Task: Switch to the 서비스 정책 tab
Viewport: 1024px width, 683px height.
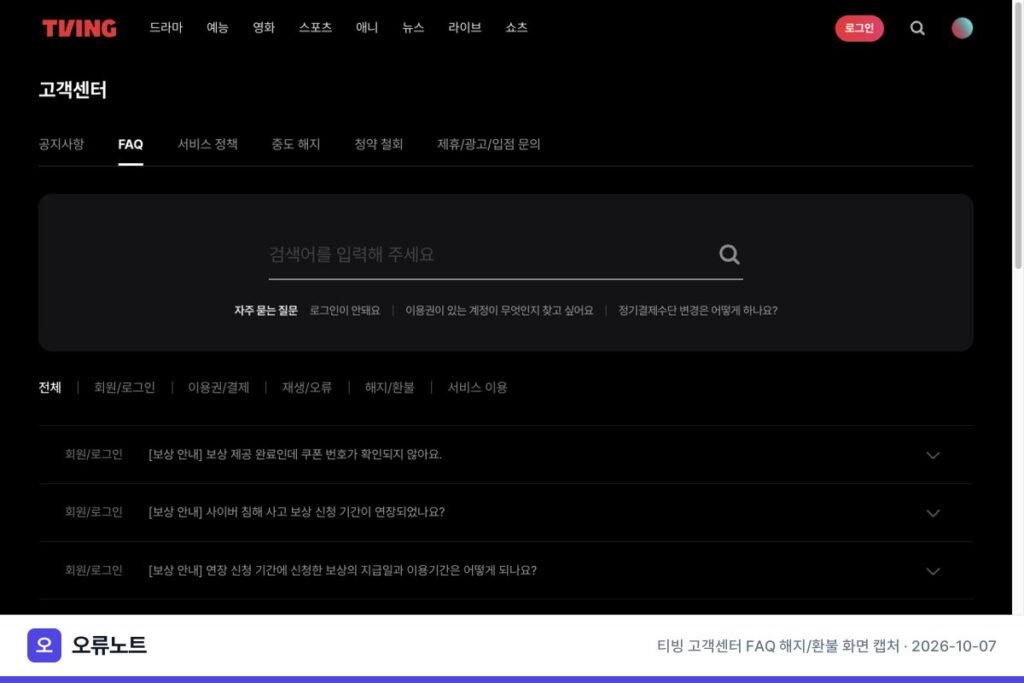Action: coord(208,144)
